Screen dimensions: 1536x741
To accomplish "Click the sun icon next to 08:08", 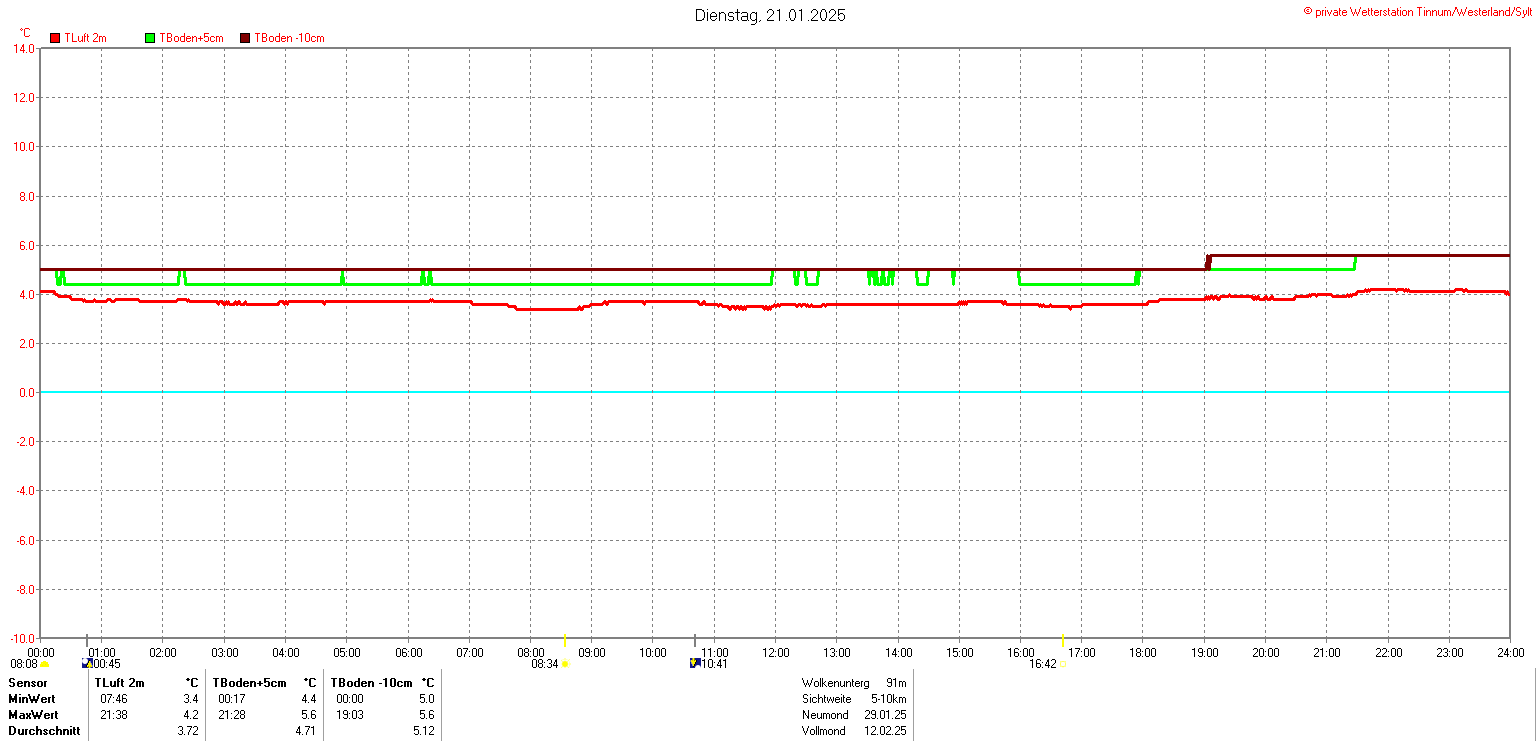I will click(45, 664).
